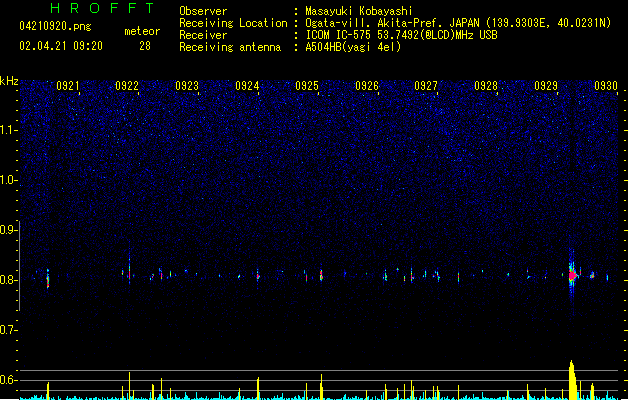Select the file name 04210920.png
The width and height of the screenshot is (629, 400).
point(55,26)
